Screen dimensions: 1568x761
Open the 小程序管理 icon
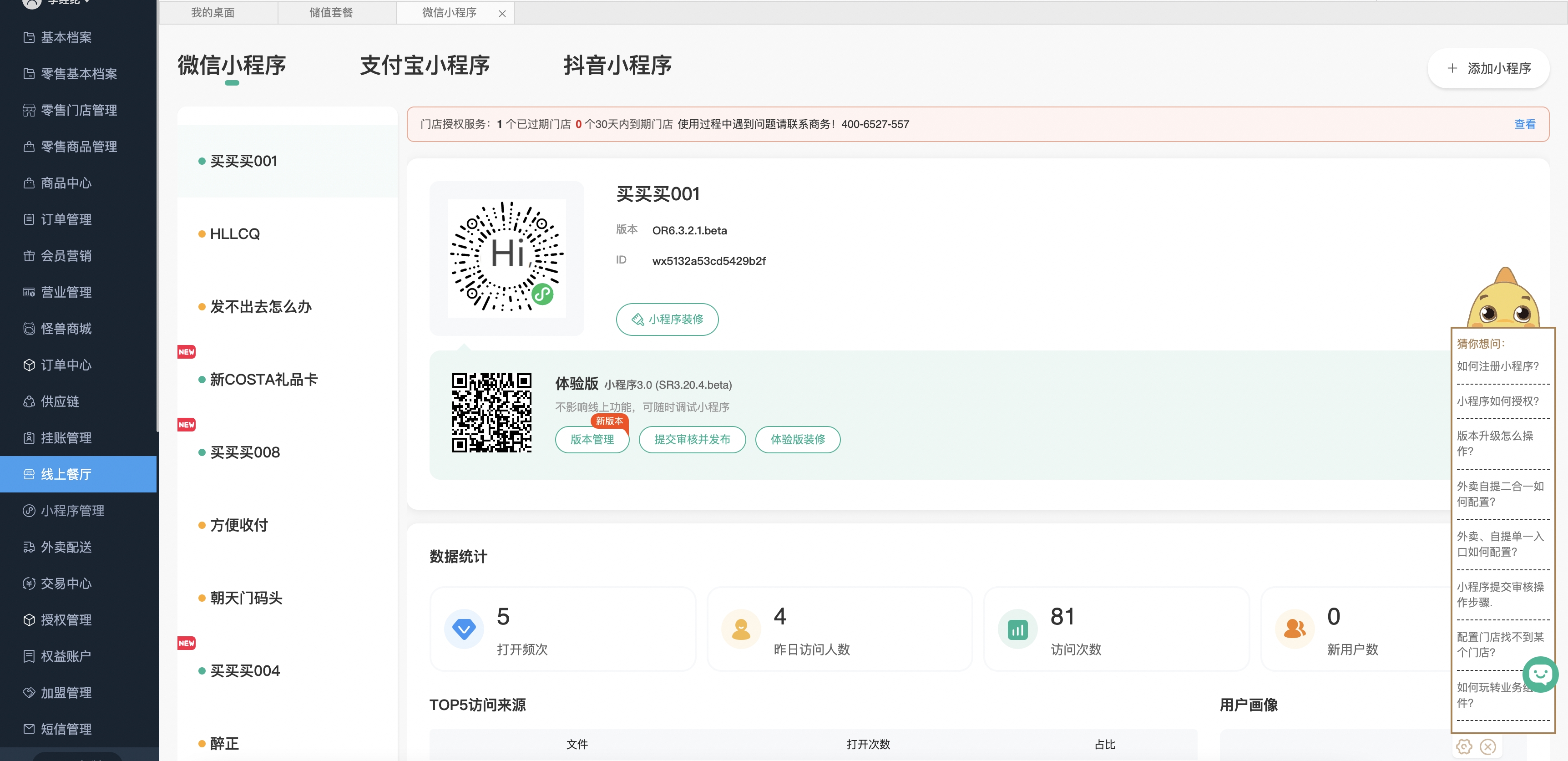[29, 511]
